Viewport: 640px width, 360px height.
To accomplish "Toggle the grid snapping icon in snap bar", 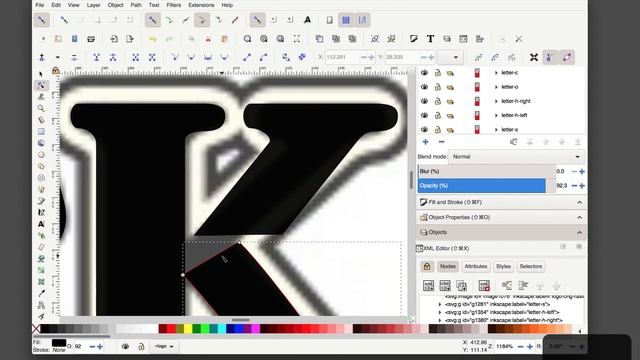I will coord(346,20).
